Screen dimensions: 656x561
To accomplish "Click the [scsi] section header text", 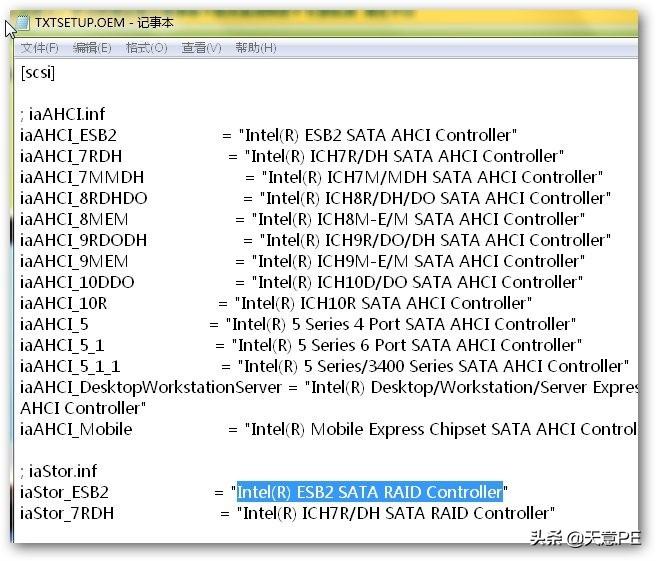I will (x=38, y=73).
